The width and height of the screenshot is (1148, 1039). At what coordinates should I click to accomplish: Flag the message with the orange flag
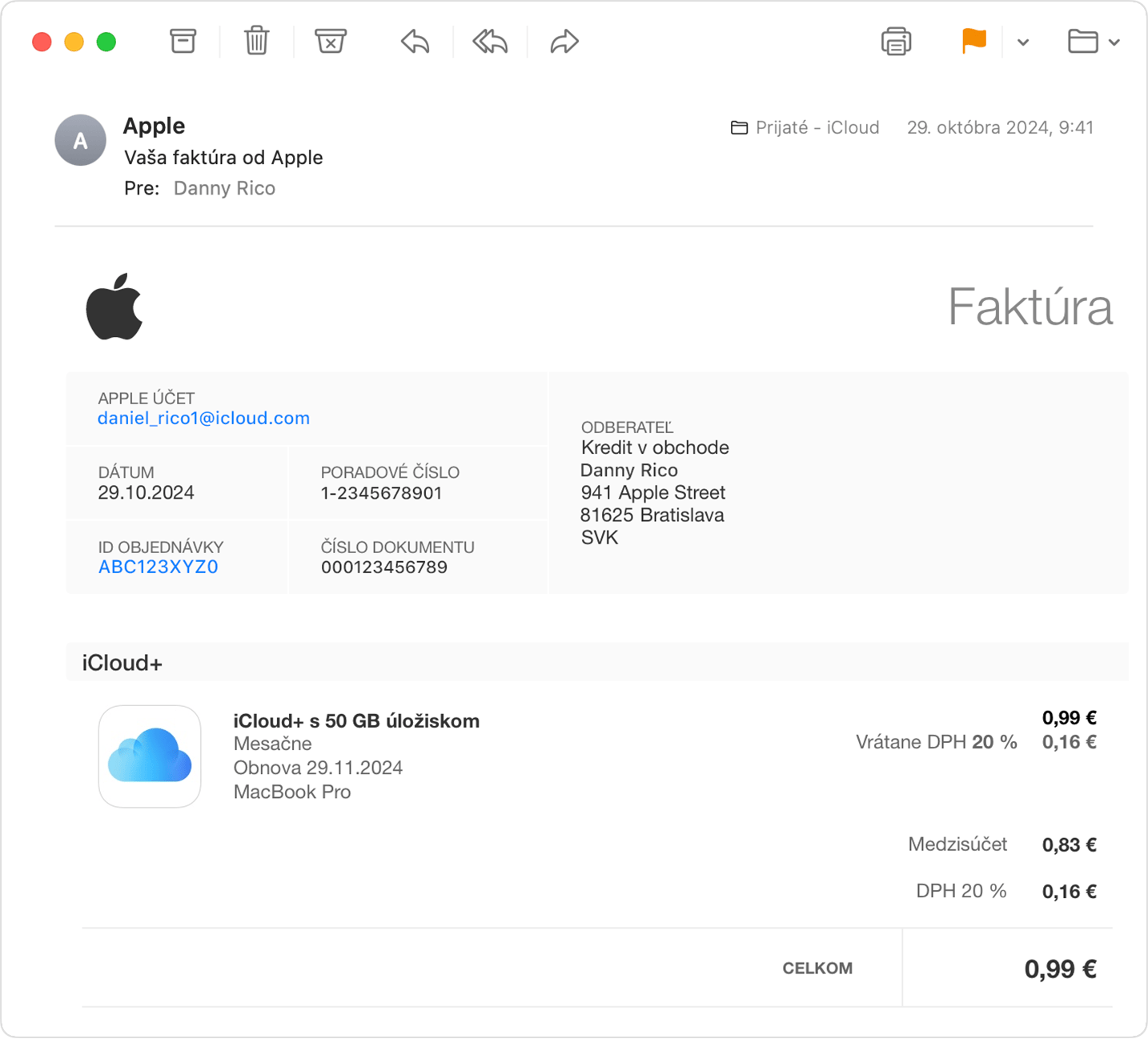tap(973, 41)
